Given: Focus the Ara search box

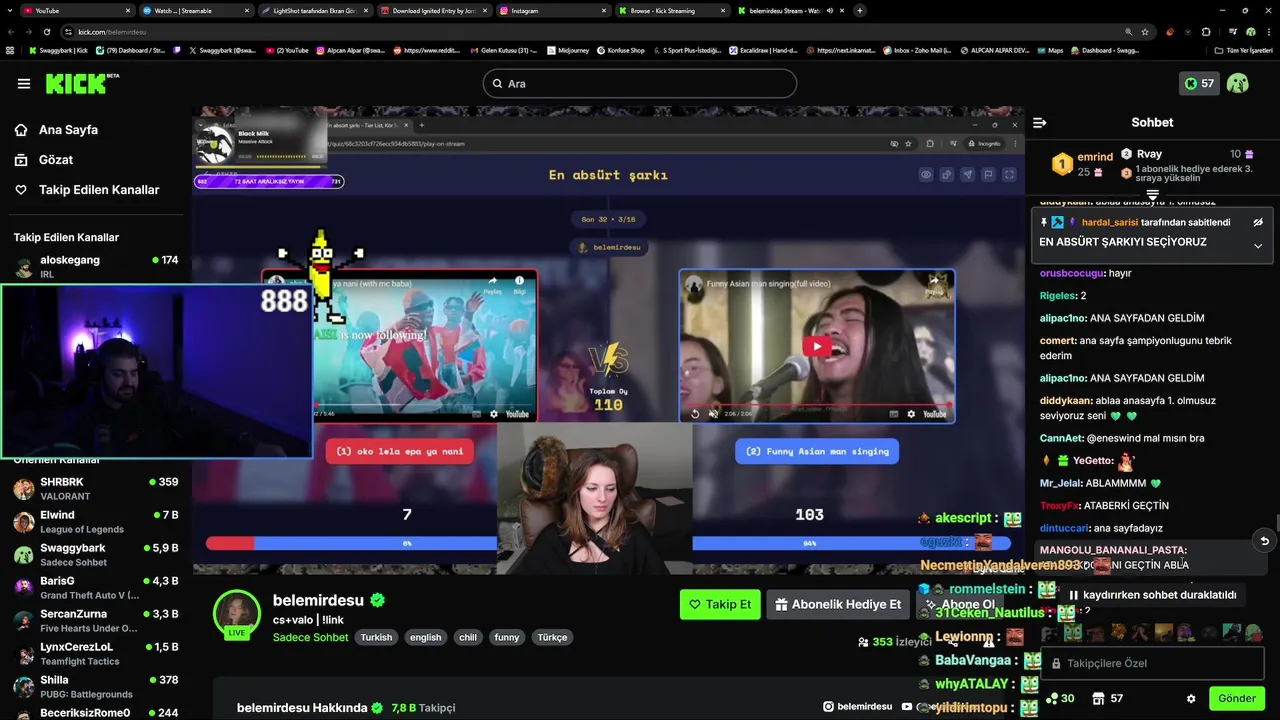Looking at the screenshot, I should (x=640, y=84).
